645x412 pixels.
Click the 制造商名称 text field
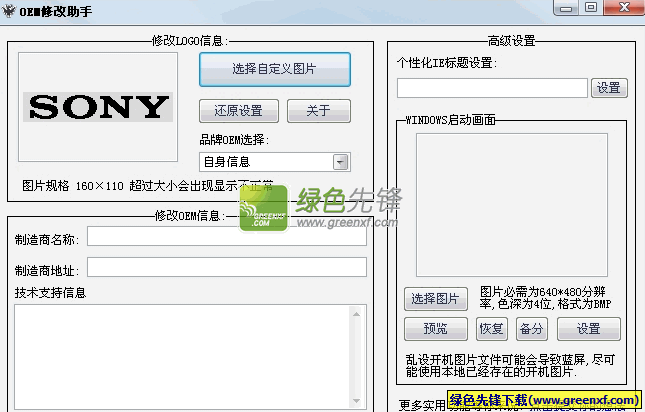tap(227, 236)
